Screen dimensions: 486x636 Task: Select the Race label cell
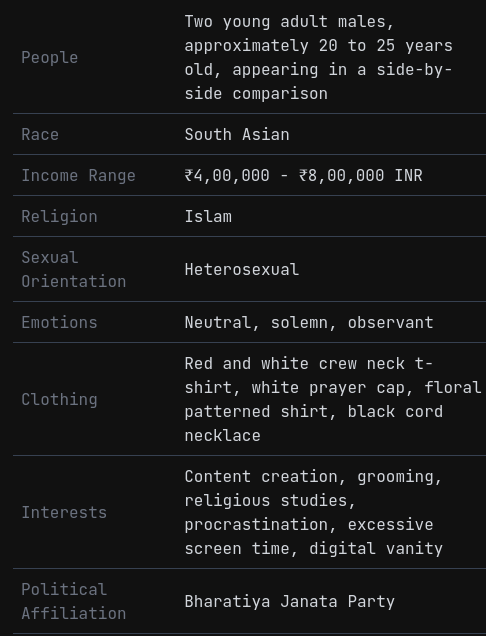coord(40,134)
